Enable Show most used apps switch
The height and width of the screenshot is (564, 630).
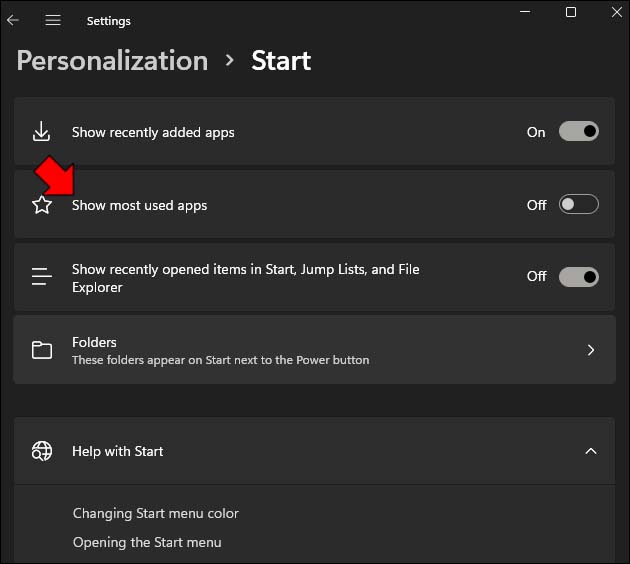(x=578, y=205)
